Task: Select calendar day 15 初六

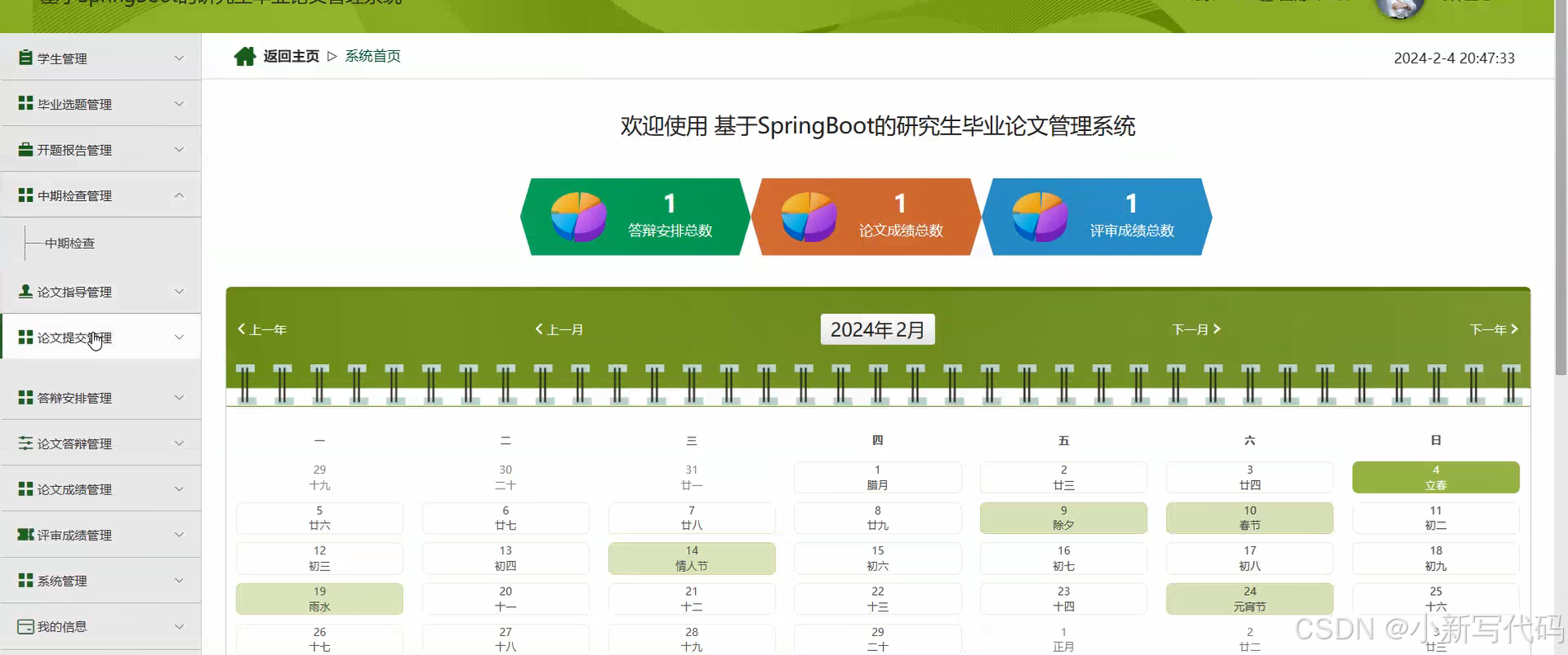Action: click(877, 558)
